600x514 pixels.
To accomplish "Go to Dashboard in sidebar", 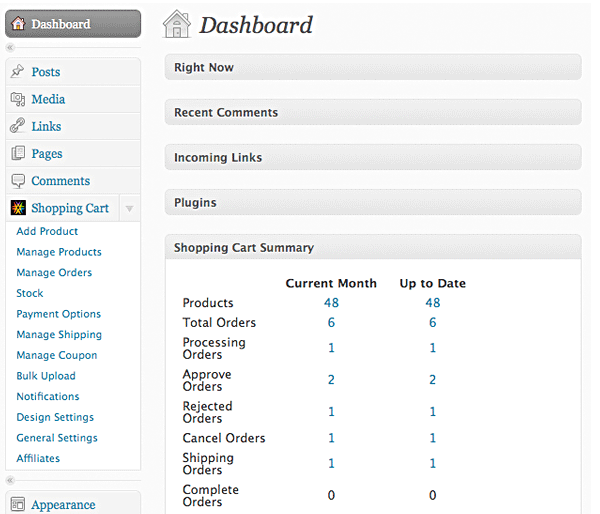I will [73, 24].
